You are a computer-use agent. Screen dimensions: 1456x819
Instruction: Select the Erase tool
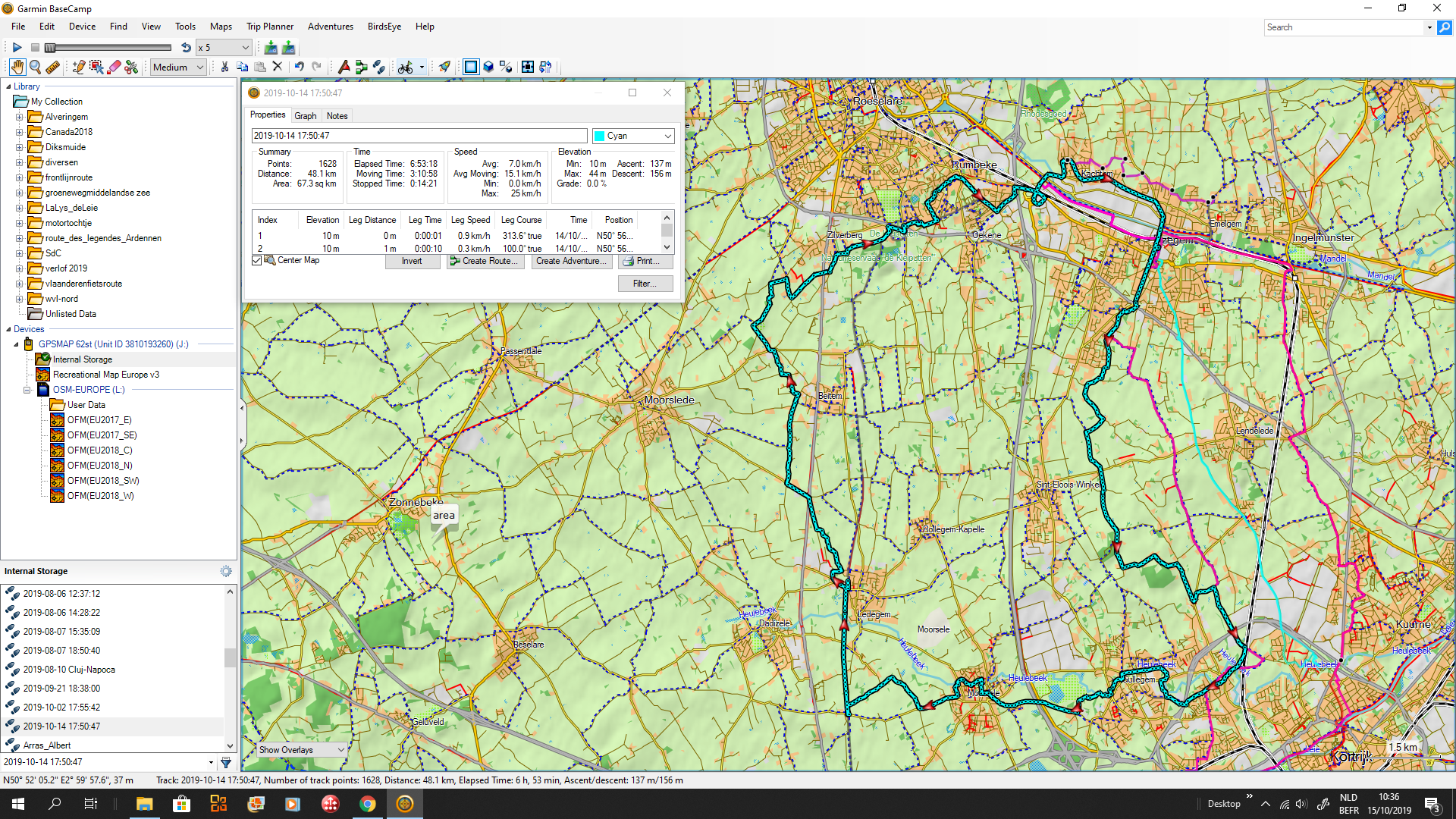point(114,67)
